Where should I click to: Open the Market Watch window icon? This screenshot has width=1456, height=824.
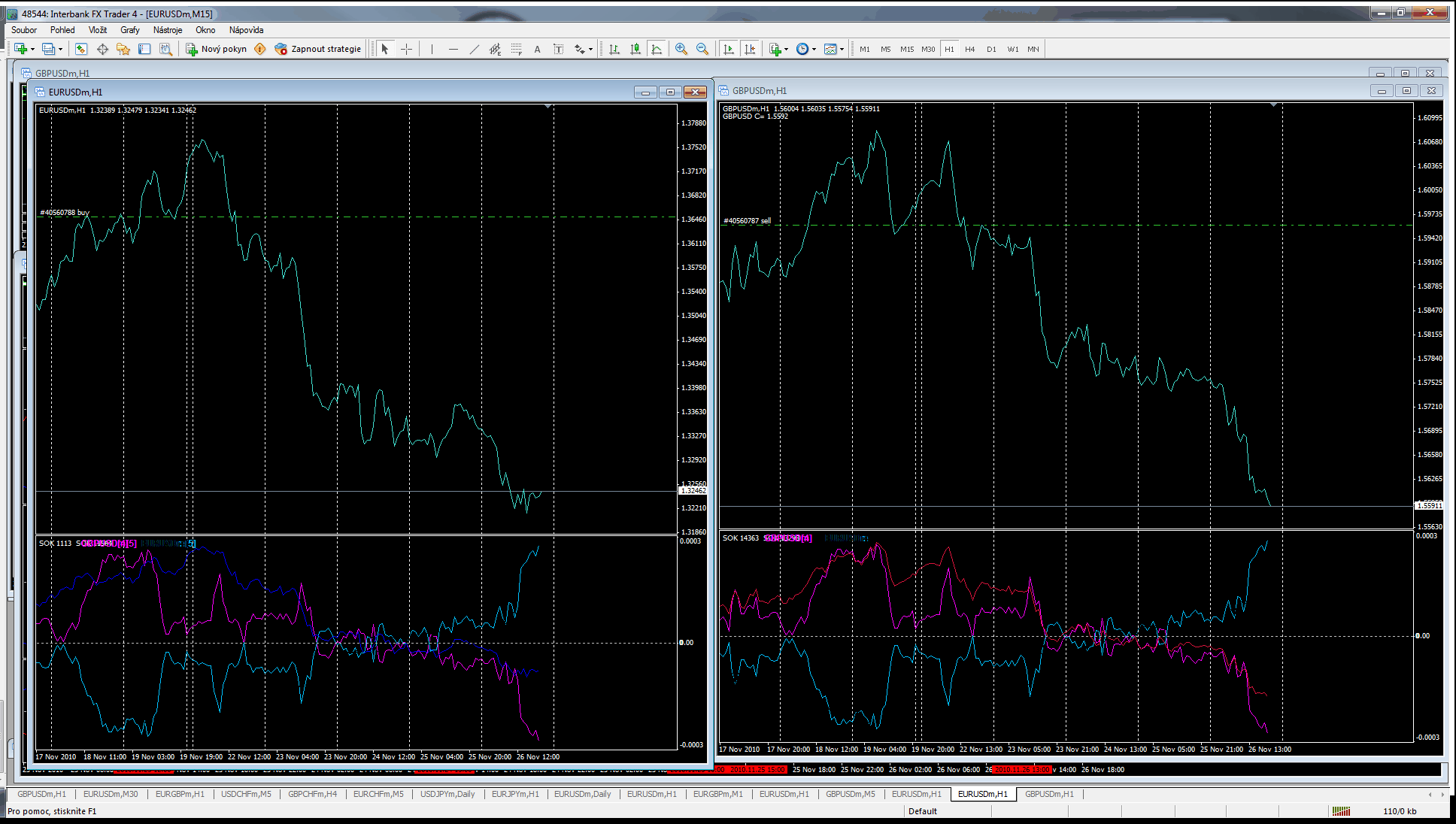[x=81, y=49]
